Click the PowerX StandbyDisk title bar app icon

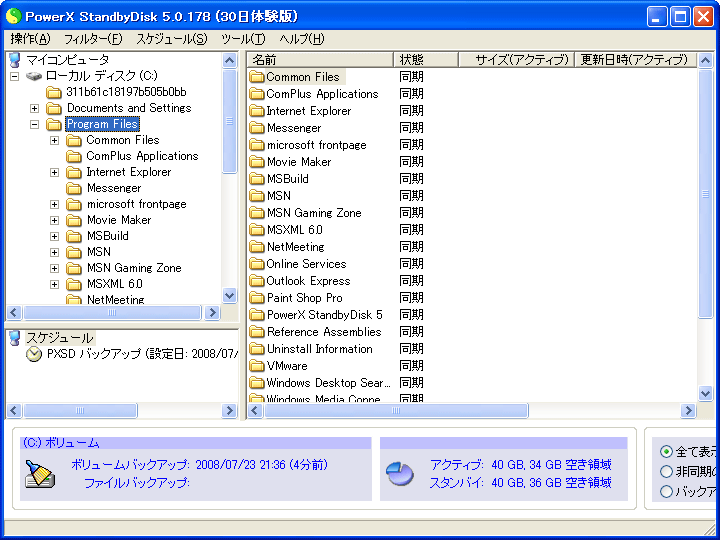point(14,17)
